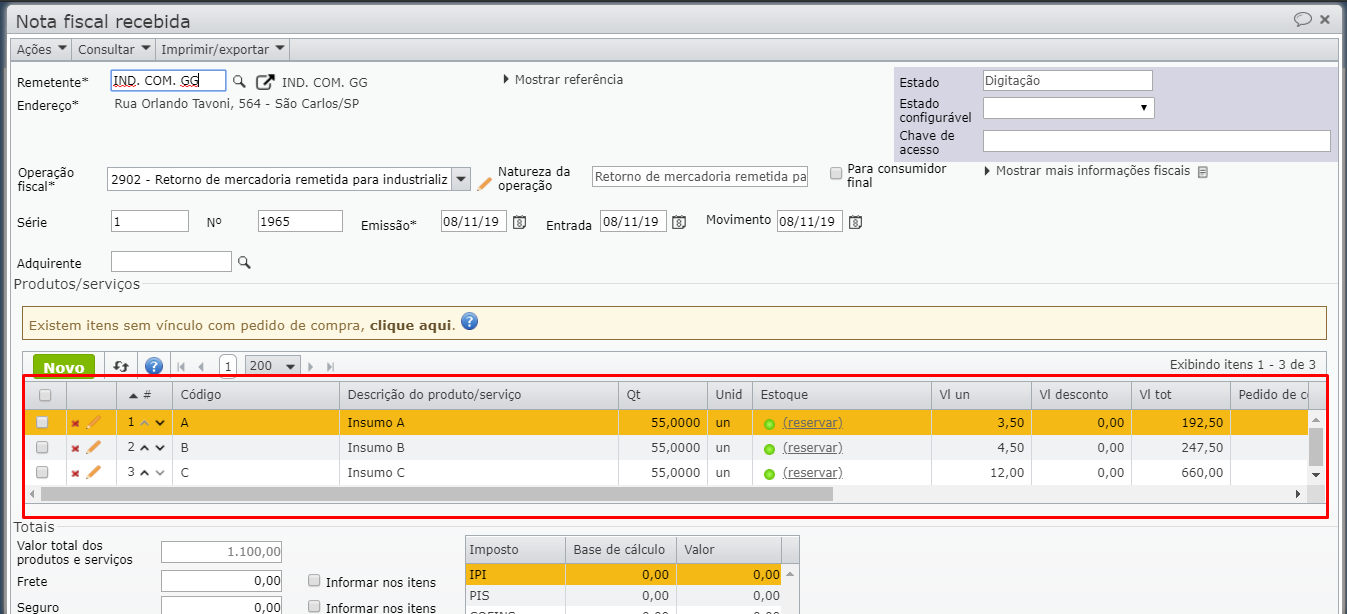
Task: Expand Mostrar referência
Action: pos(563,79)
